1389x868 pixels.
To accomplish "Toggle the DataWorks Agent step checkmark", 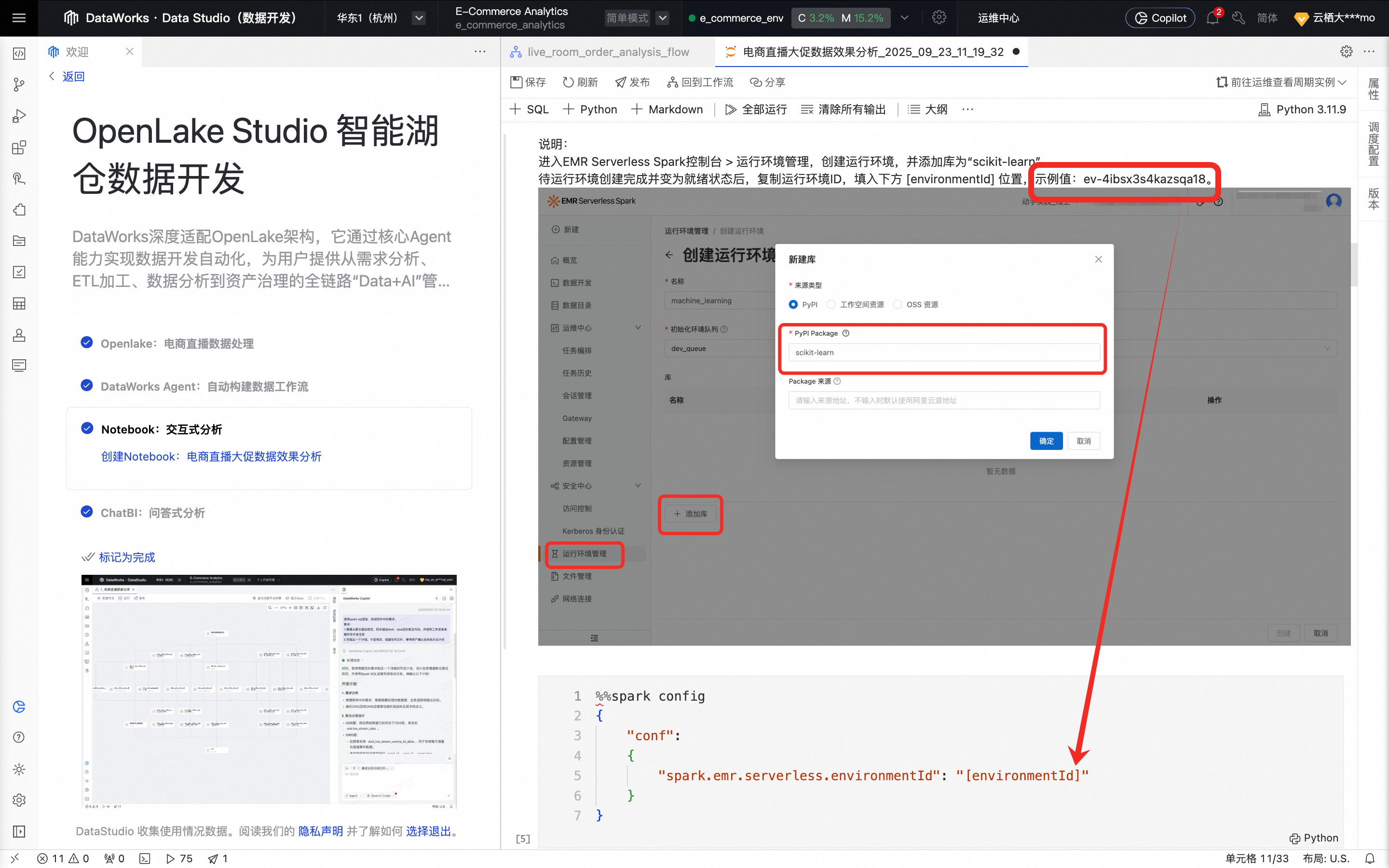I will [x=87, y=385].
